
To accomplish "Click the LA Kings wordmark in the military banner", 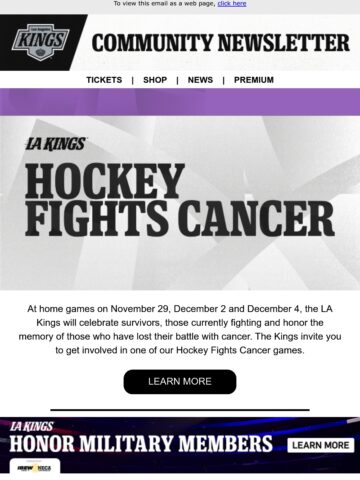I will [31, 426].
